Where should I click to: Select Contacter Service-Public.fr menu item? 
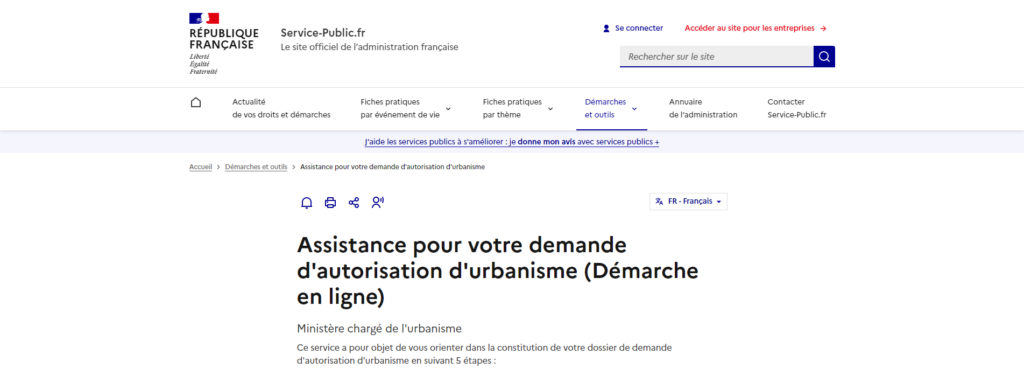pos(797,108)
